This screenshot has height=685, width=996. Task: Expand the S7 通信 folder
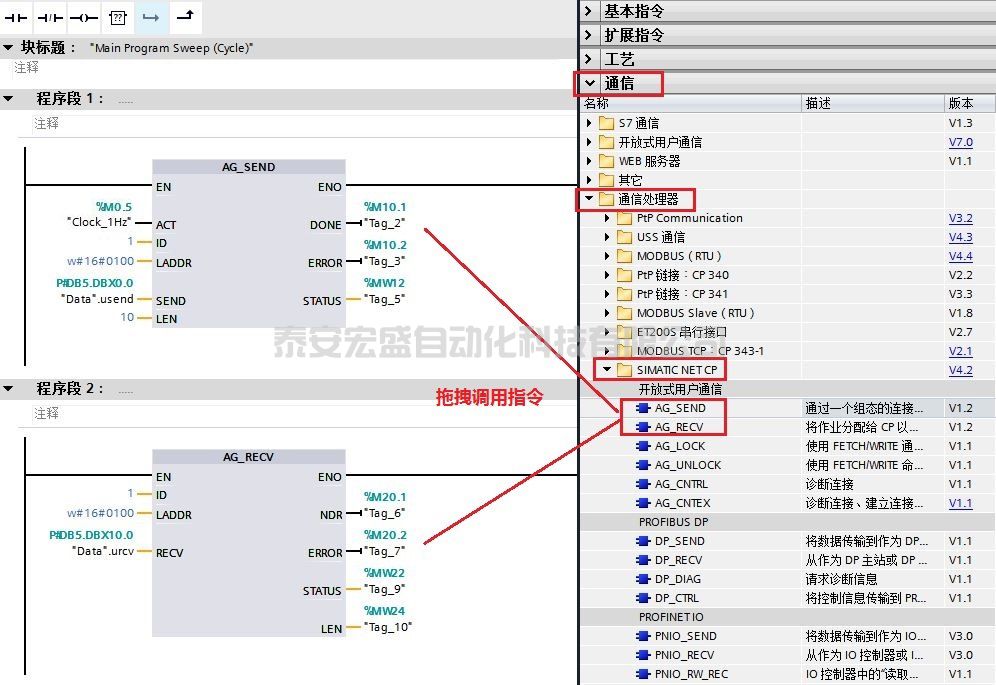coord(590,123)
